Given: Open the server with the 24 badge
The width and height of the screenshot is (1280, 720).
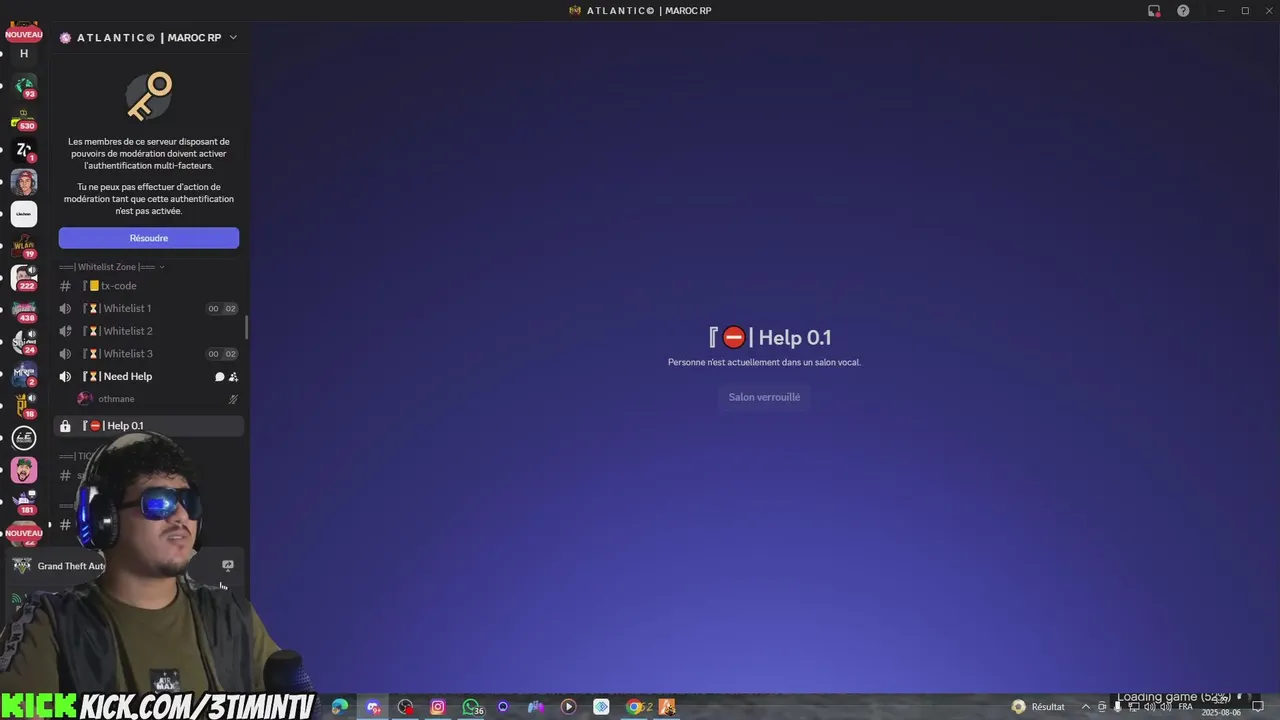Looking at the screenshot, I should pyautogui.click(x=24, y=342).
